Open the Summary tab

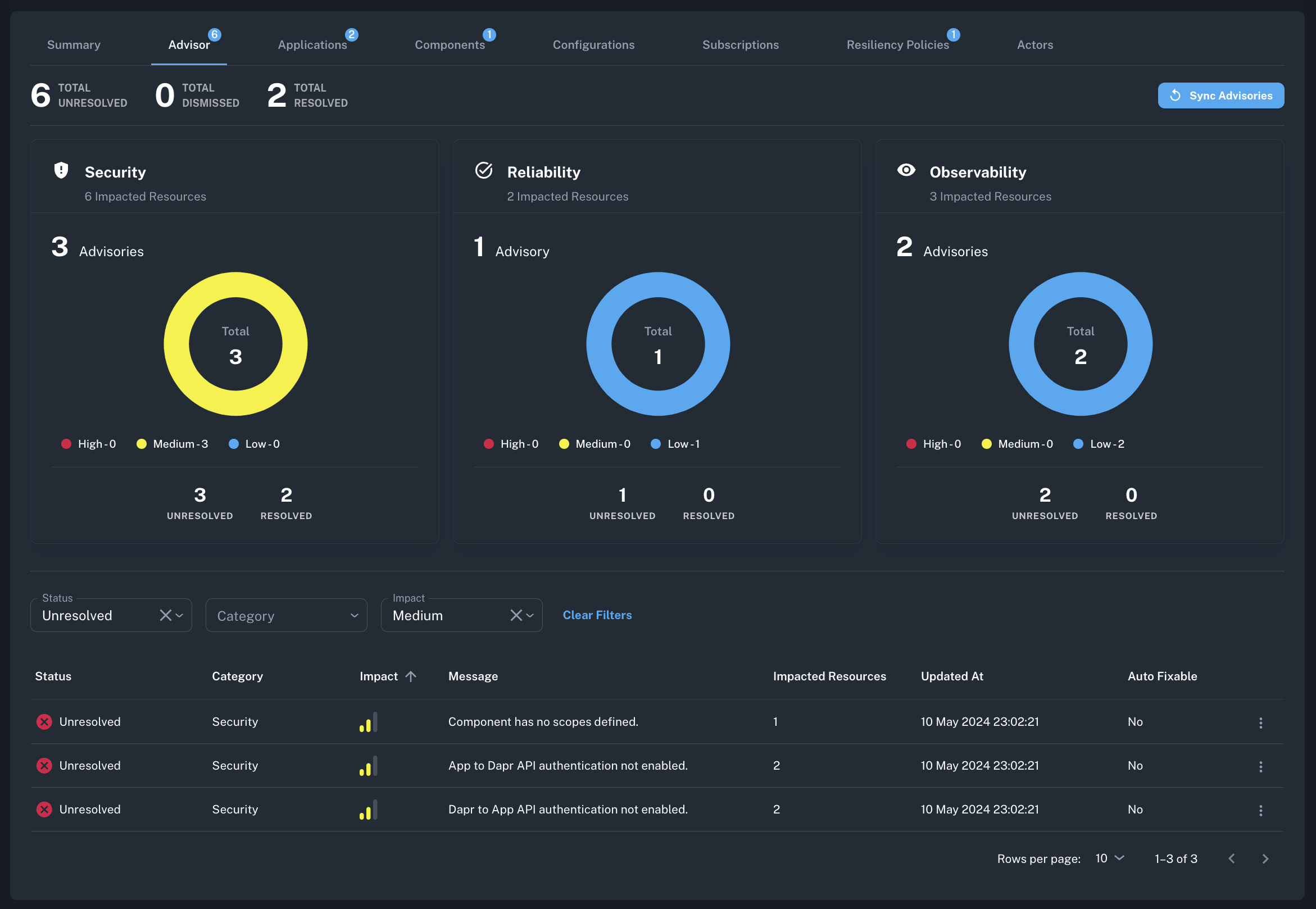[x=74, y=44]
